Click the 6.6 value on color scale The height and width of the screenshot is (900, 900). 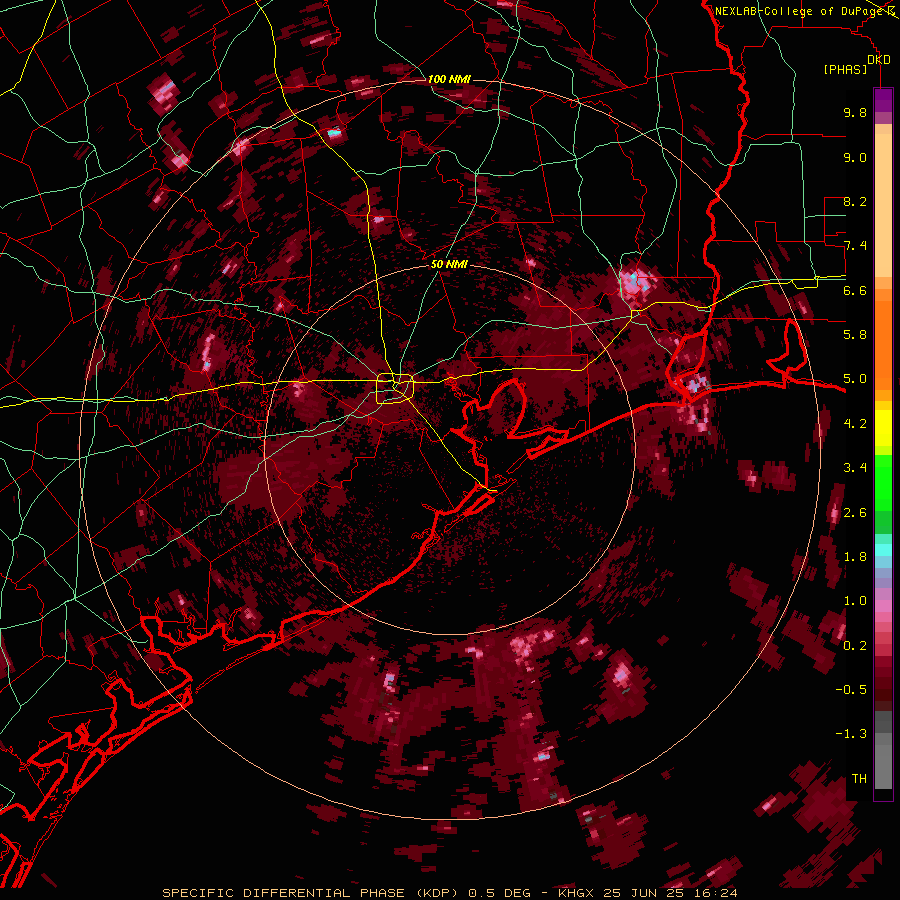[855, 290]
